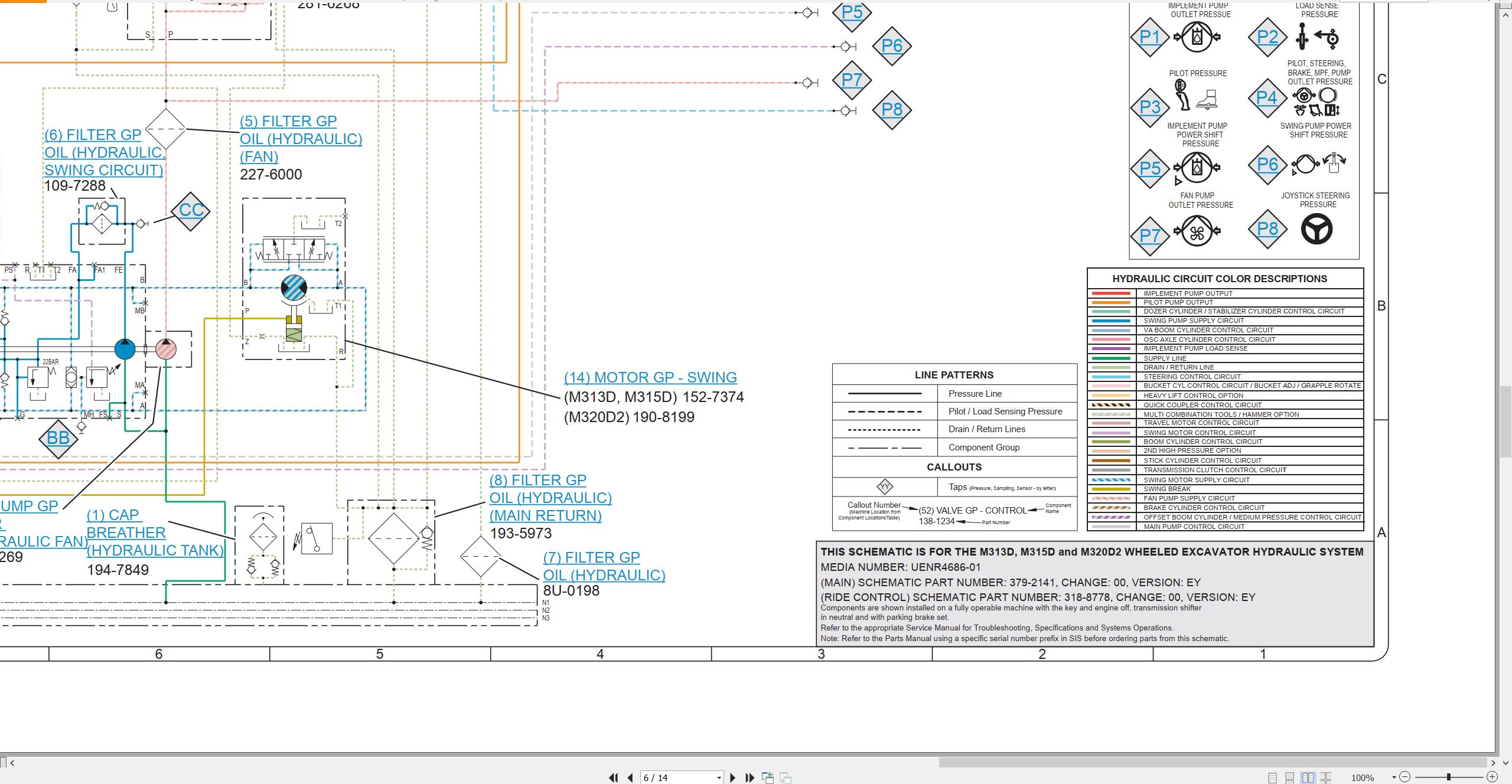
Task: Click HYDRAULIC CIRCUIT COLOR DESCRIPTIONS heading
Action: pos(1220,279)
